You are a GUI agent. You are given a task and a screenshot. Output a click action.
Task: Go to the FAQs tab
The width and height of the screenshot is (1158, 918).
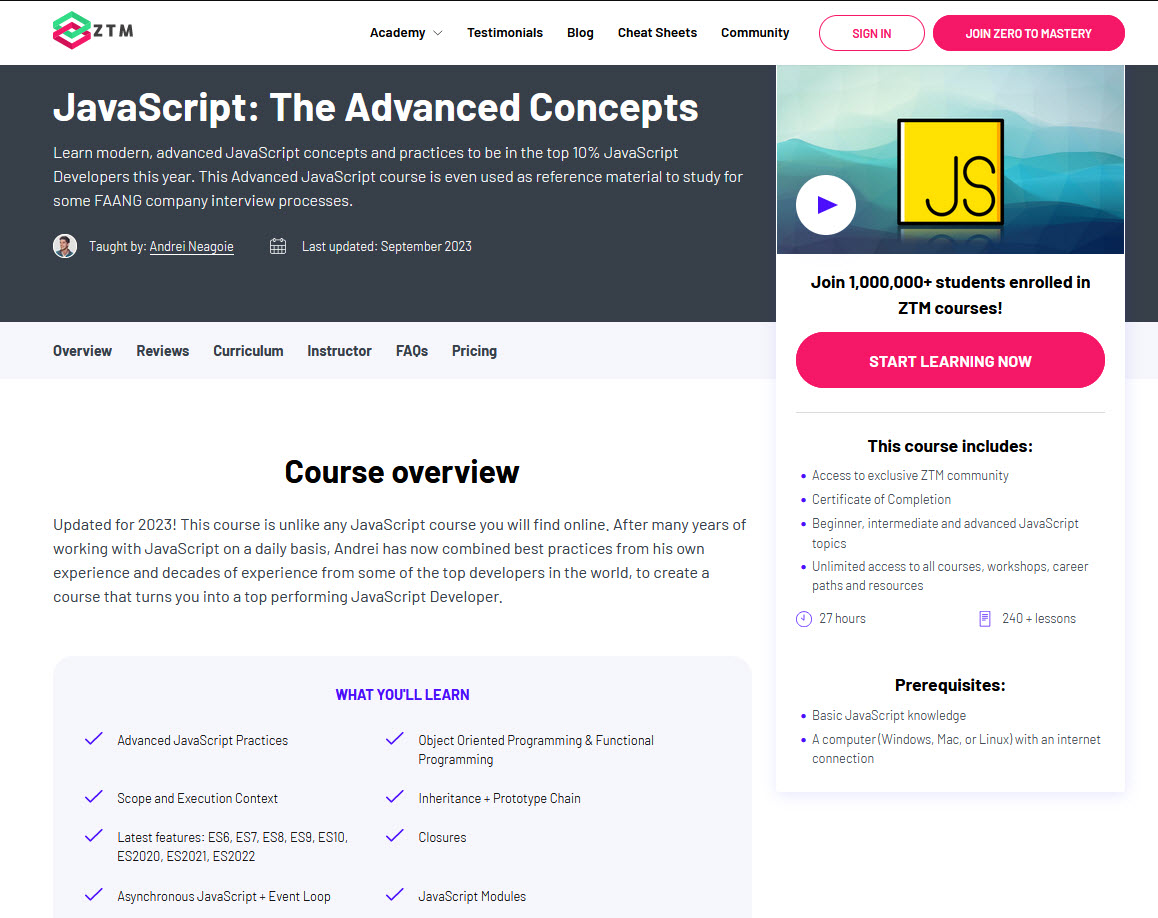(411, 351)
